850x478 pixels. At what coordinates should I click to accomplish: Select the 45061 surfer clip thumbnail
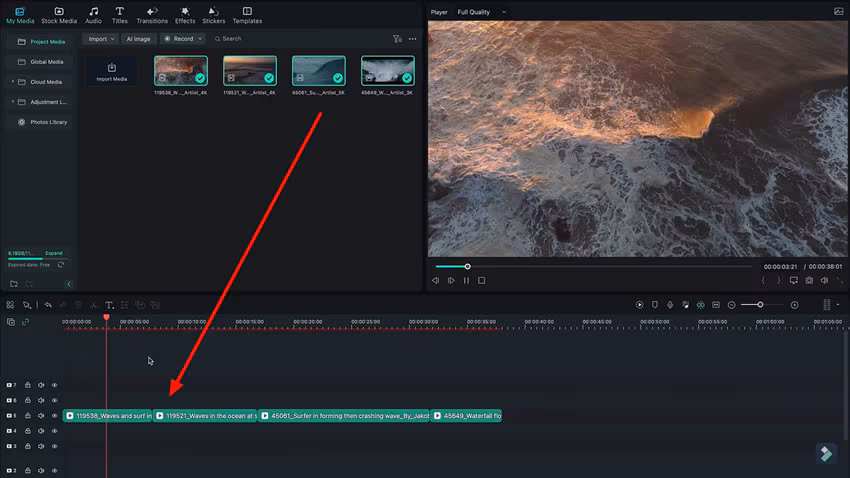319,71
